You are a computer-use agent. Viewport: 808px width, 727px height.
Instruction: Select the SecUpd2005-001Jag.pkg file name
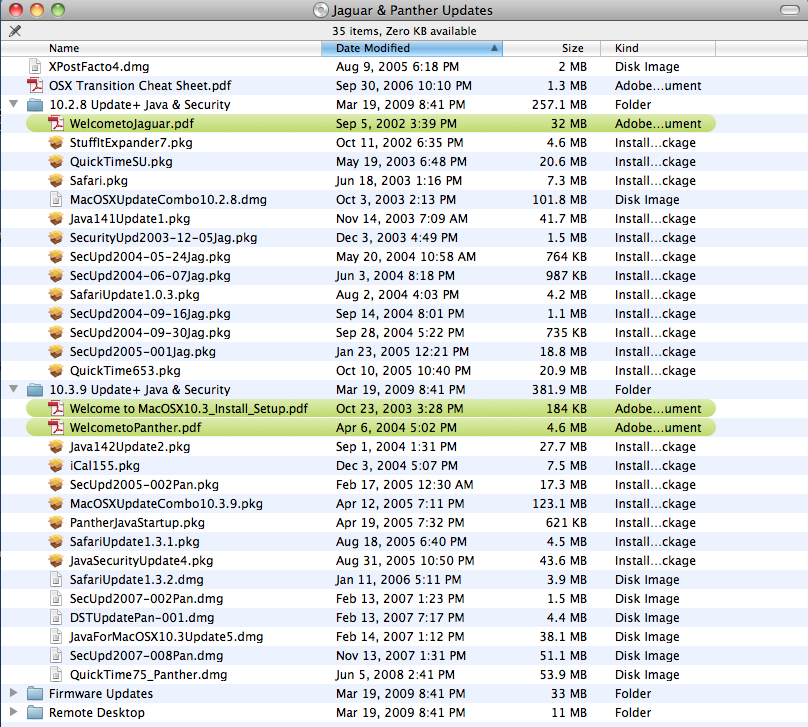point(143,352)
